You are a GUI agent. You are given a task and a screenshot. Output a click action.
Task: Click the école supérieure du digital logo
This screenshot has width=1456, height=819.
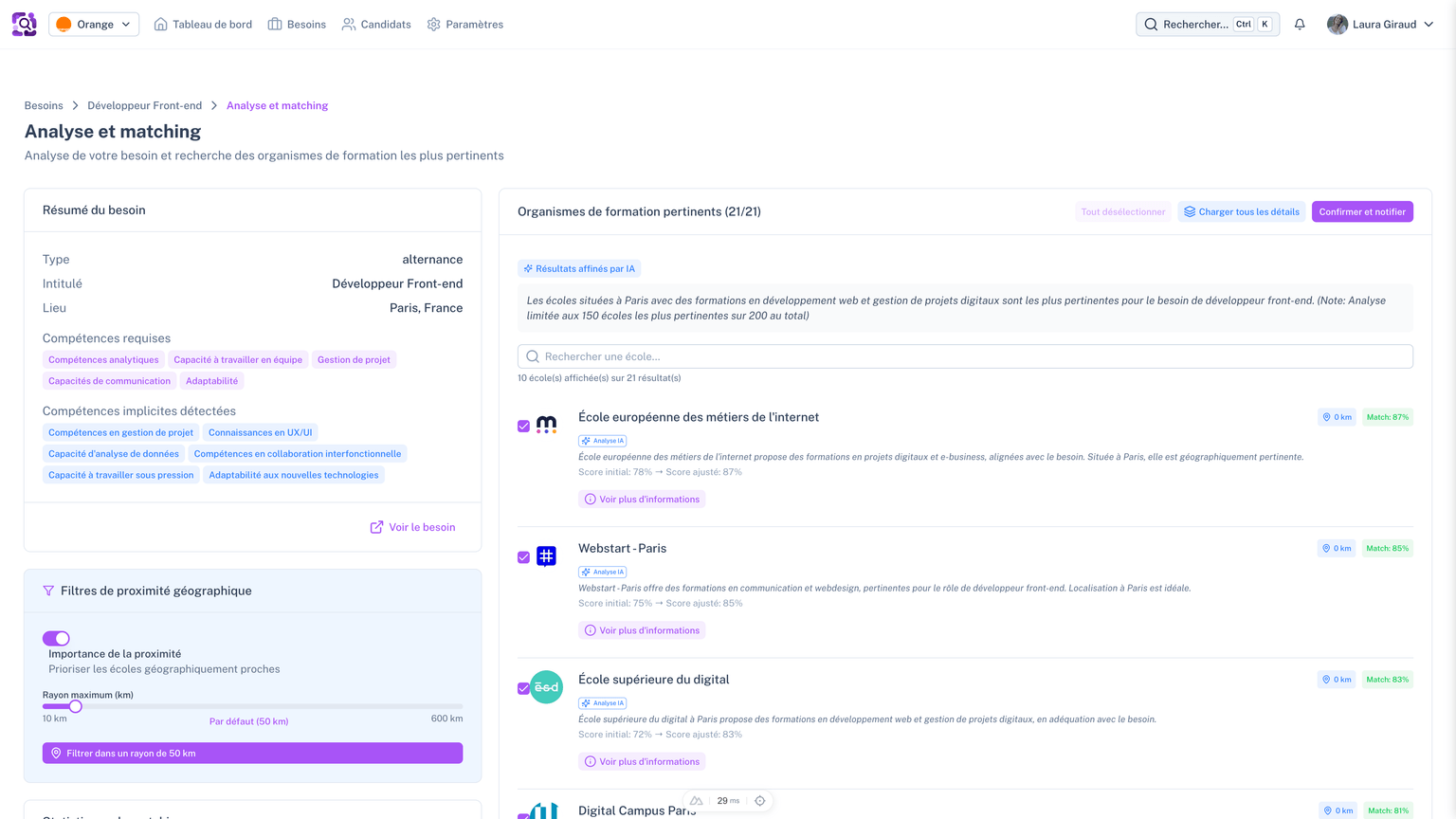(x=546, y=688)
